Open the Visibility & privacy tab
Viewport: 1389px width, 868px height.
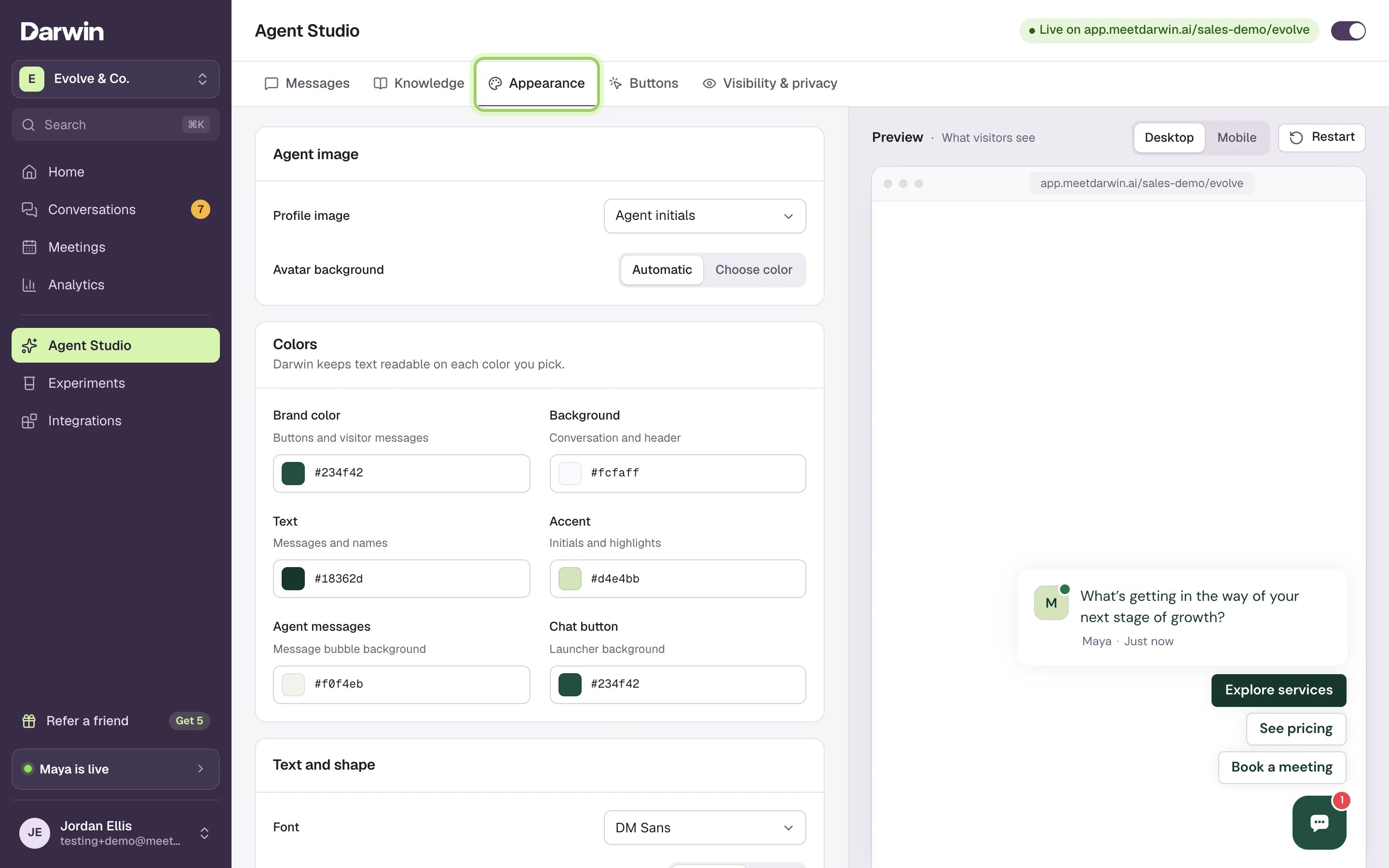(770, 83)
